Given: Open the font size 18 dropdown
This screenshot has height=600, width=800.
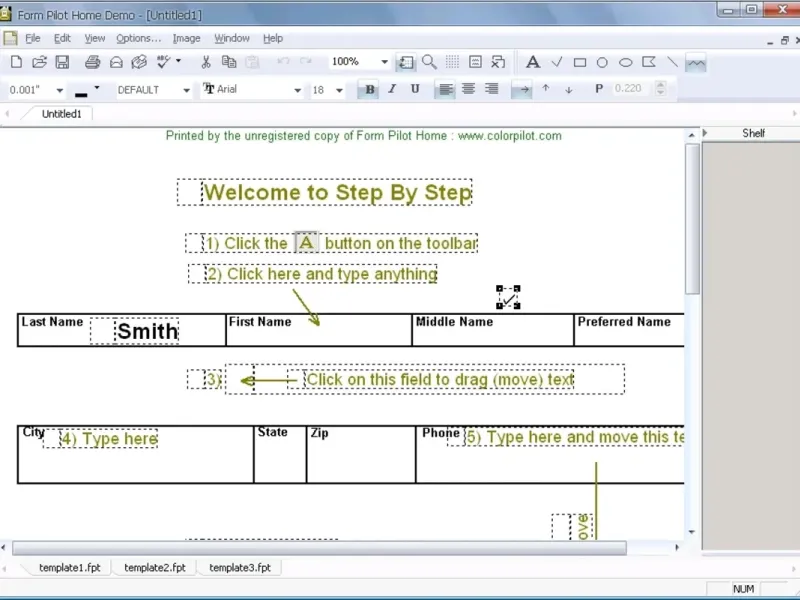Looking at the screenshot, I should (x=339, y=90).
